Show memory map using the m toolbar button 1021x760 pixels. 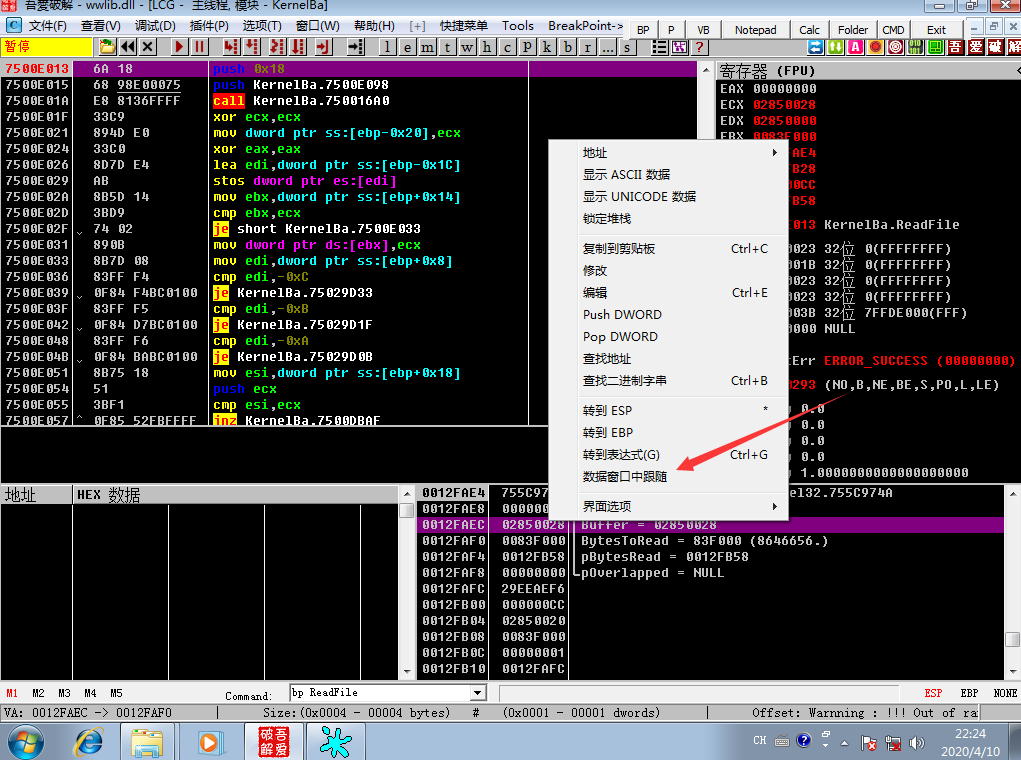point(427,47)
